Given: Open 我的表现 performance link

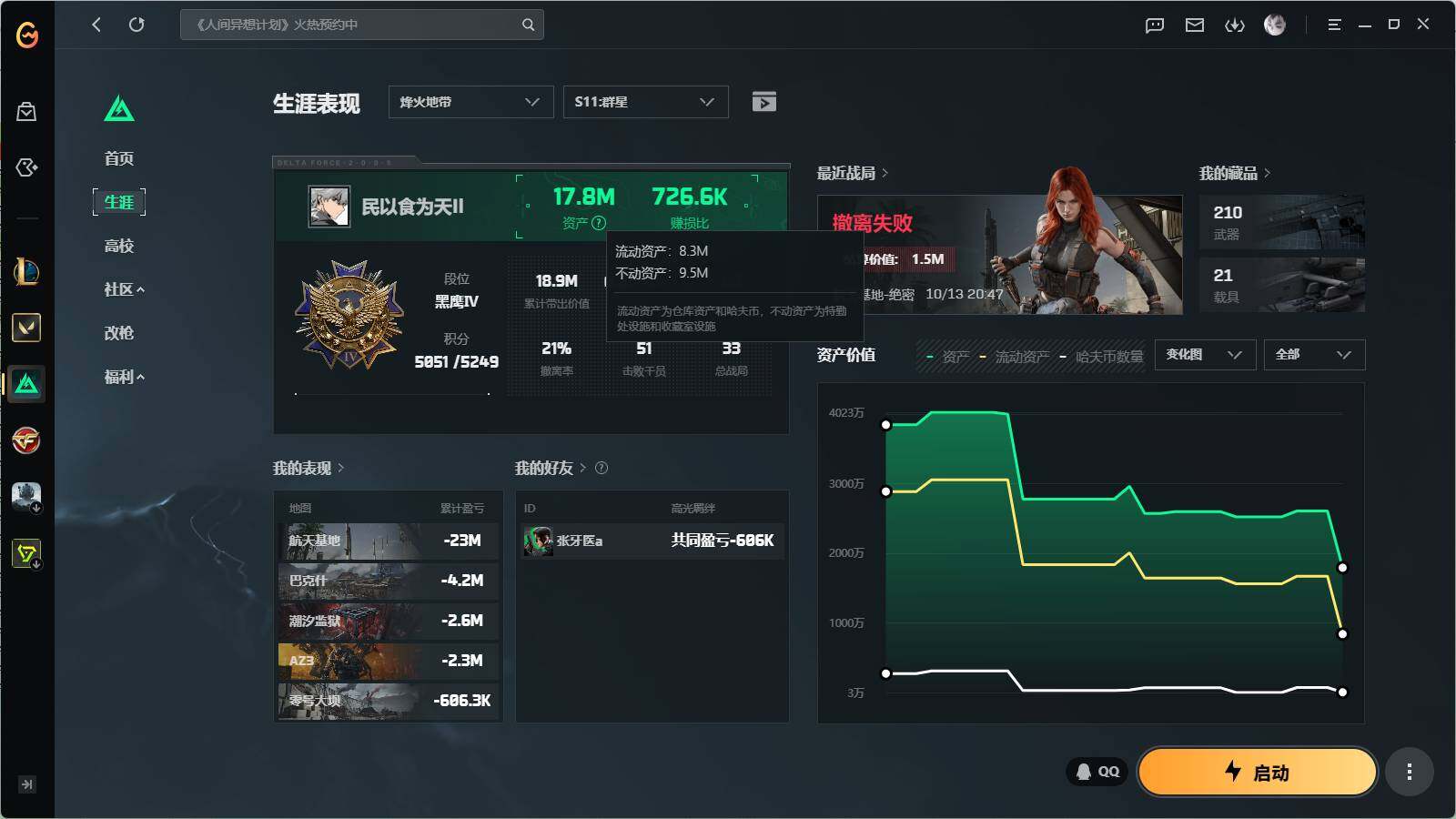Looking at the screenshot, I should coord(308,468).
